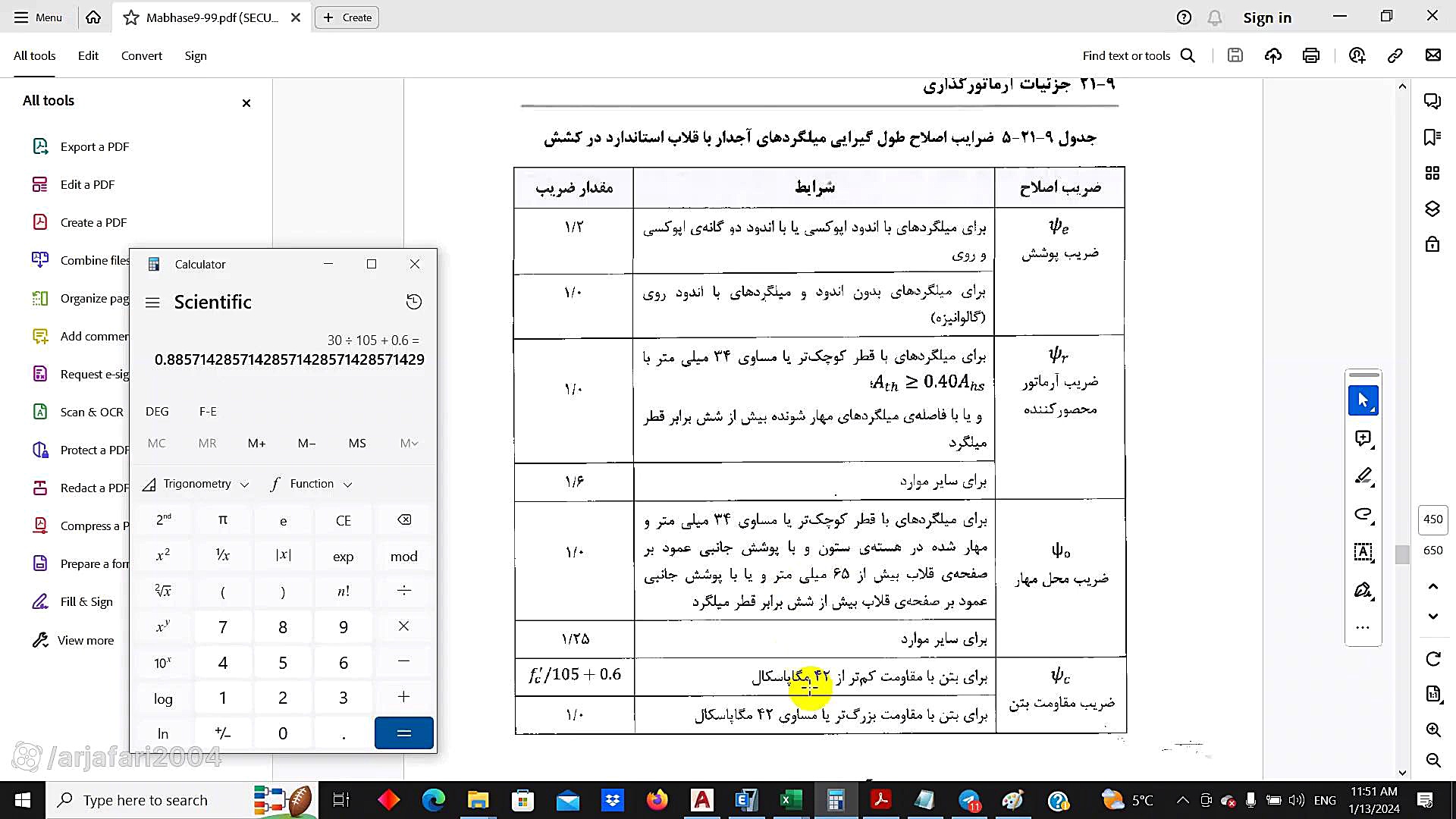Click the divide operator in Calculator
Image resolution: width=1456 pixels, height=819 pixels.
click(x=404, y=591)
